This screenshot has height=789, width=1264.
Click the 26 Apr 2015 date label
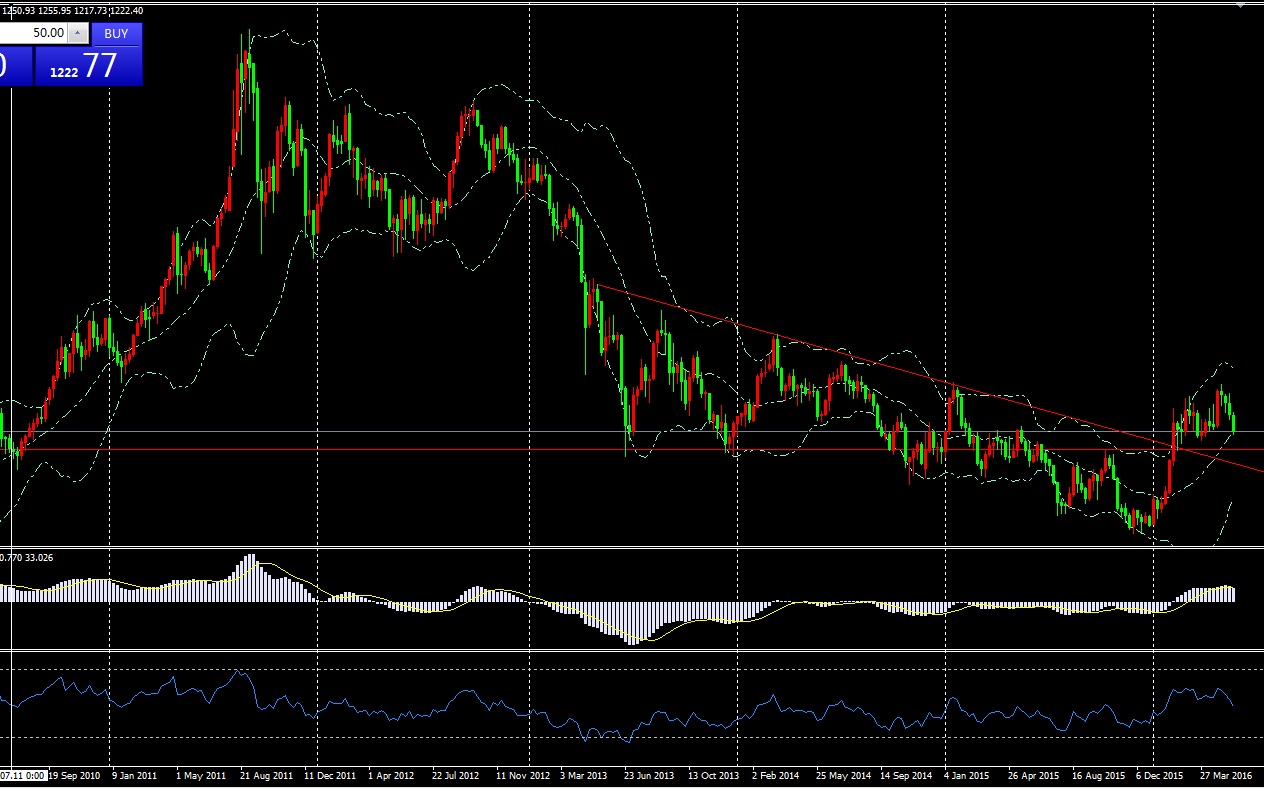point(1033,775)
